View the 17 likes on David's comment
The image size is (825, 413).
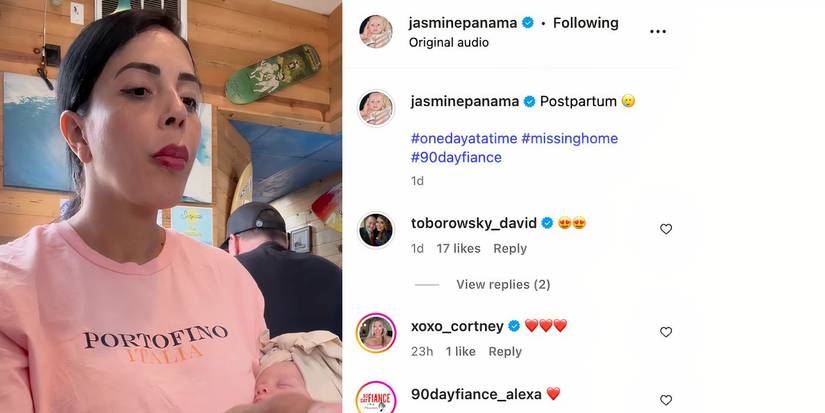point(458,248)
